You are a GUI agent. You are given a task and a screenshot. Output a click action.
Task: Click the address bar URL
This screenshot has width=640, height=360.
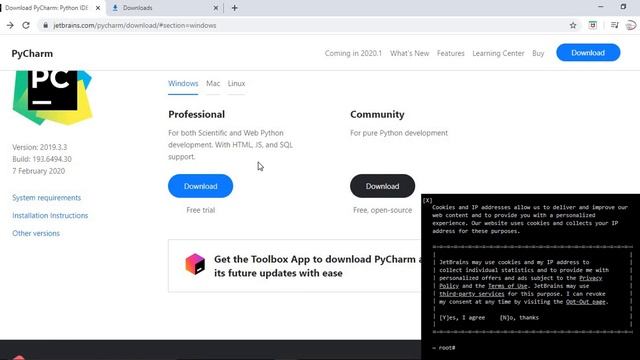tap(135, 25)
